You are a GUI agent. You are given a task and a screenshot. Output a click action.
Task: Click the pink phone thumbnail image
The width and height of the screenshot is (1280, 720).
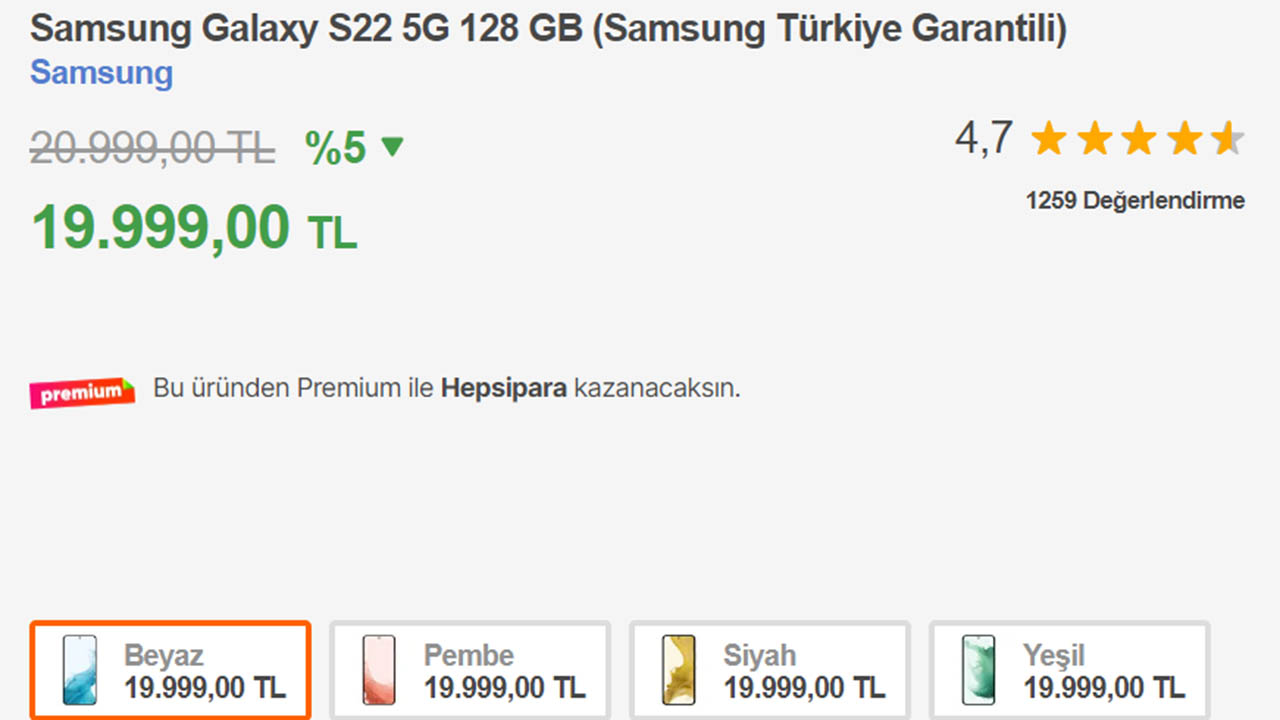coord(380,670)
